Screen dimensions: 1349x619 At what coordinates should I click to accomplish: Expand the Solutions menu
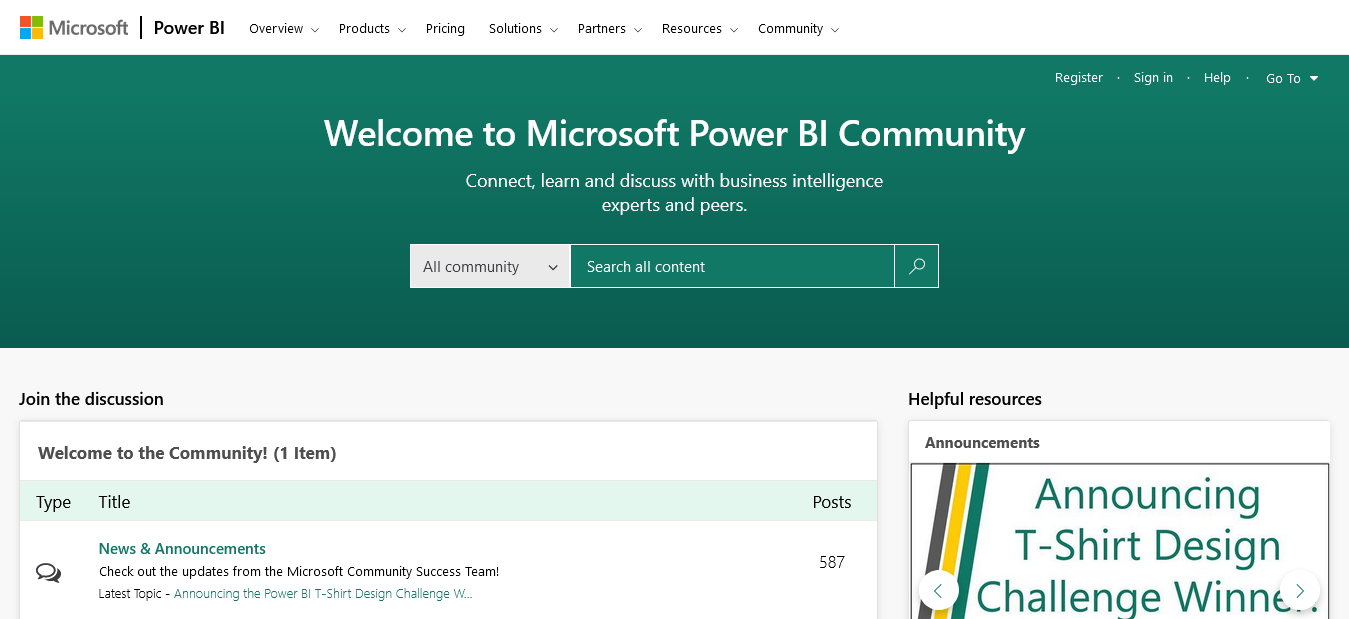pos(523,29)
